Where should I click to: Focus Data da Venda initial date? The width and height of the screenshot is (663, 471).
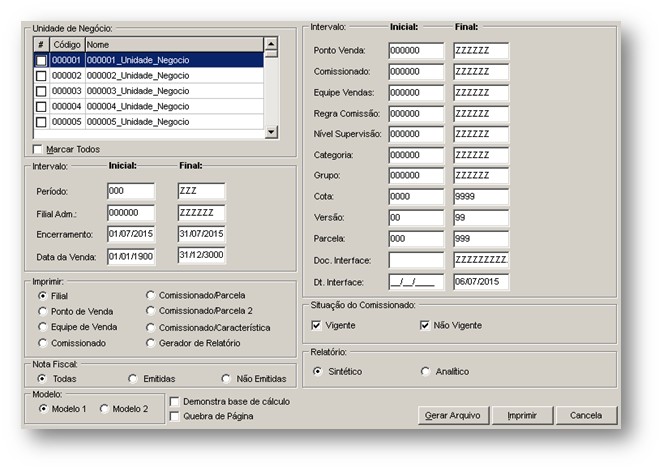131,257
